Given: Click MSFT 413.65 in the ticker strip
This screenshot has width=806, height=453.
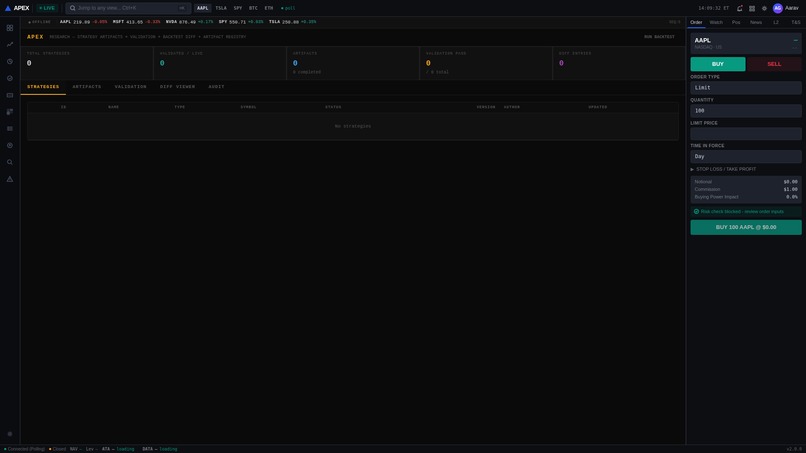Looking at the screenshot, I should [x=136, y=22].
